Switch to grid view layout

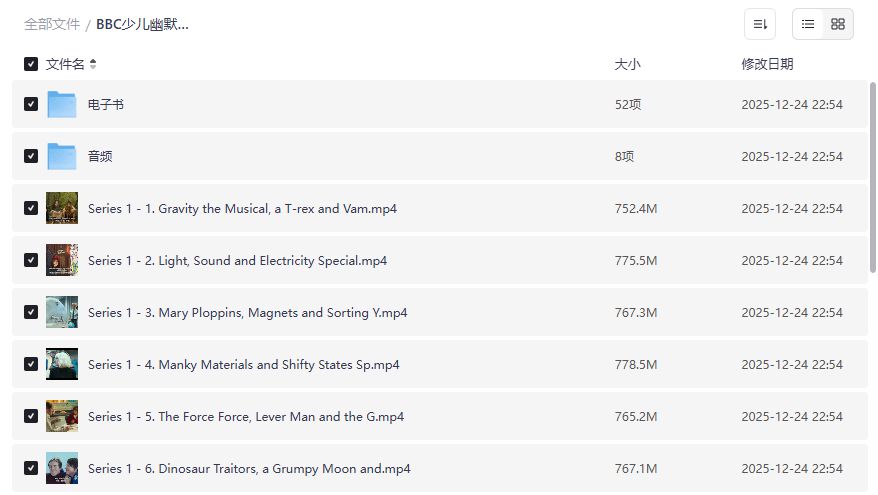(x=838, y=24)
